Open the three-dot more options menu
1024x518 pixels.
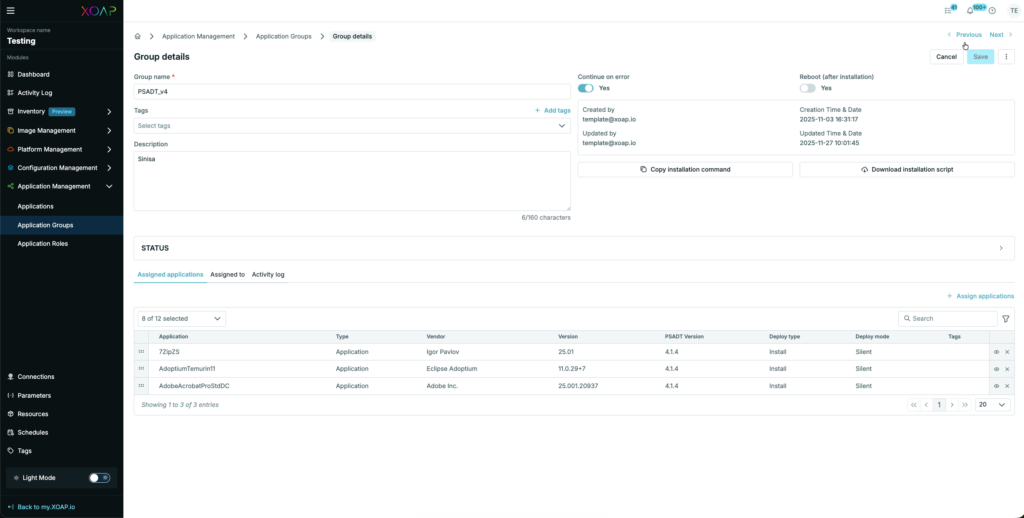click(x=1007, y=57)
